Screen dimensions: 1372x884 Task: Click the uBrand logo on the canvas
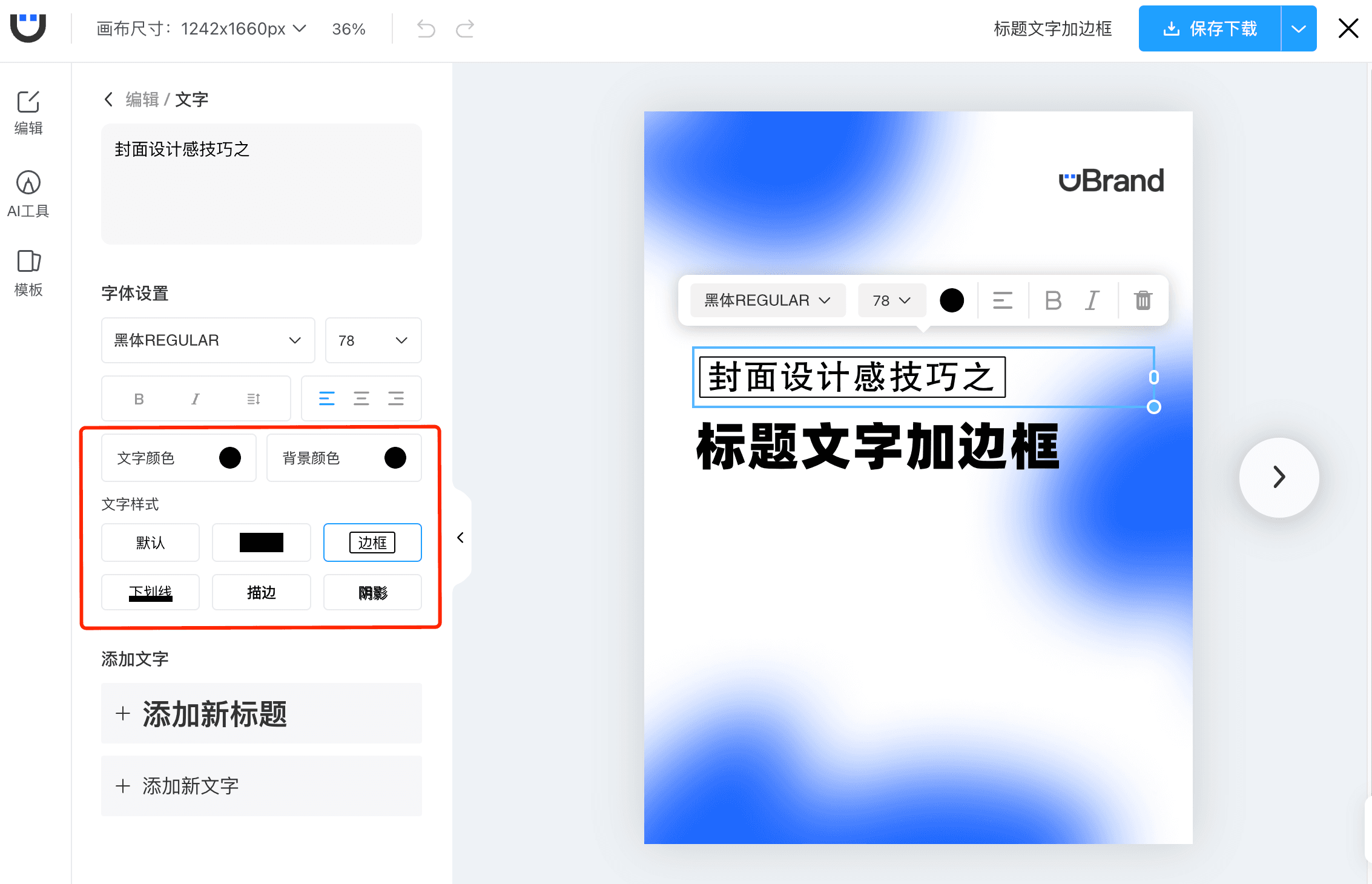[x=1111, y=180]
